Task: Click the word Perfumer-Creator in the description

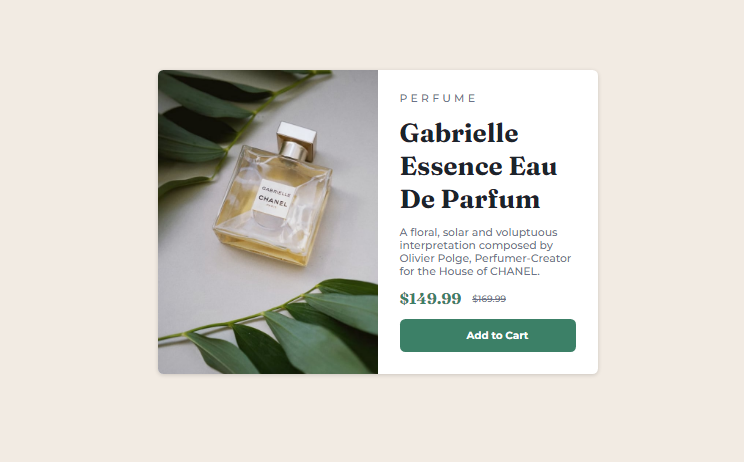Action: [523, 259]
